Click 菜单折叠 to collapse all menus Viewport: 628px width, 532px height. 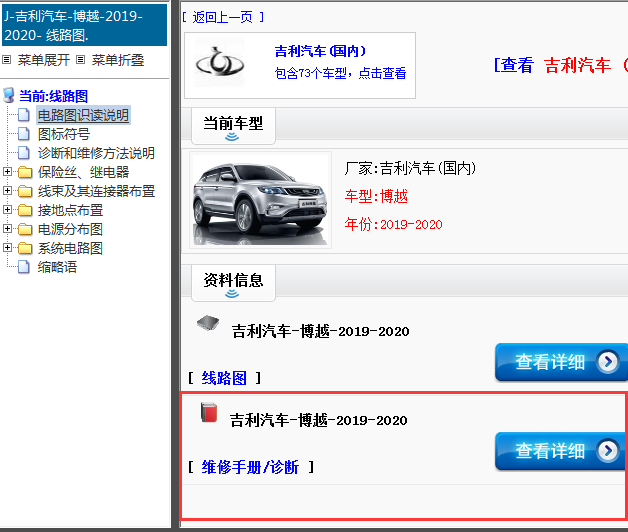[118, 60]
